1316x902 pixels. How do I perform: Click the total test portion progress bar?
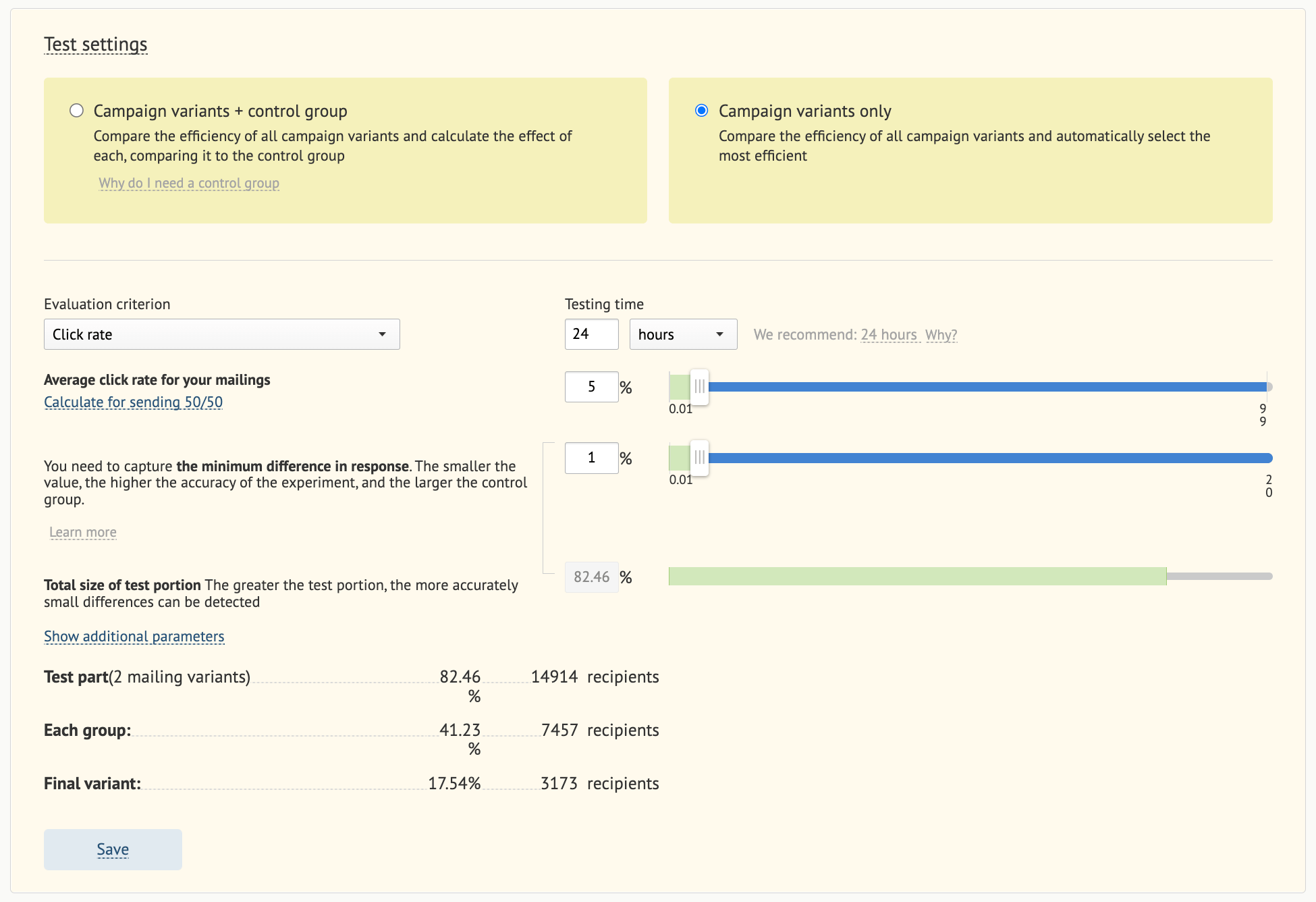(x=970, y=576)
